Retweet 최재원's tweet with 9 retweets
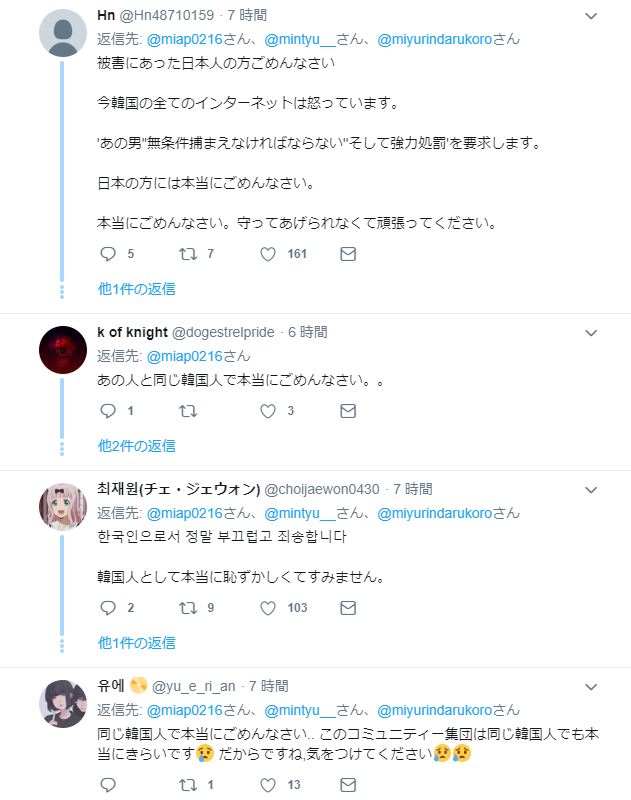 (x=187, y=607)
